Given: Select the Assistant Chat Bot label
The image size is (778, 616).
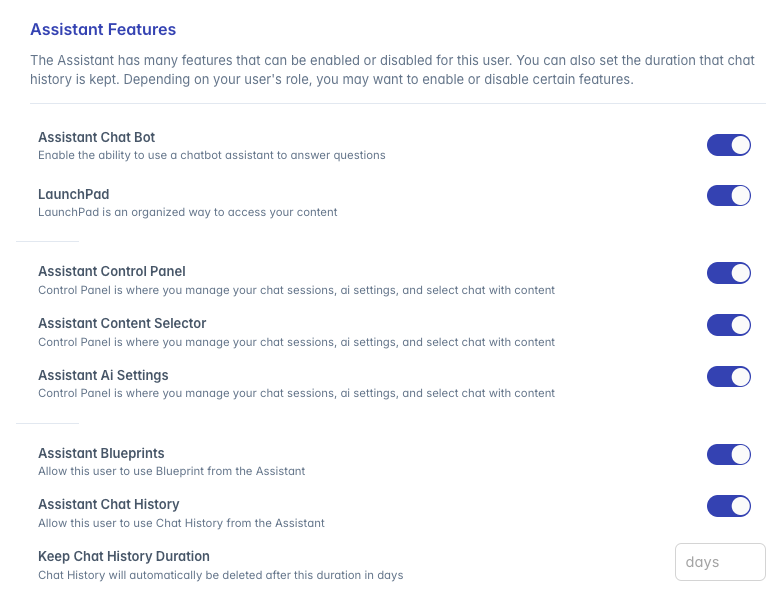Looking at the screenshot, I should pos(97,137).
